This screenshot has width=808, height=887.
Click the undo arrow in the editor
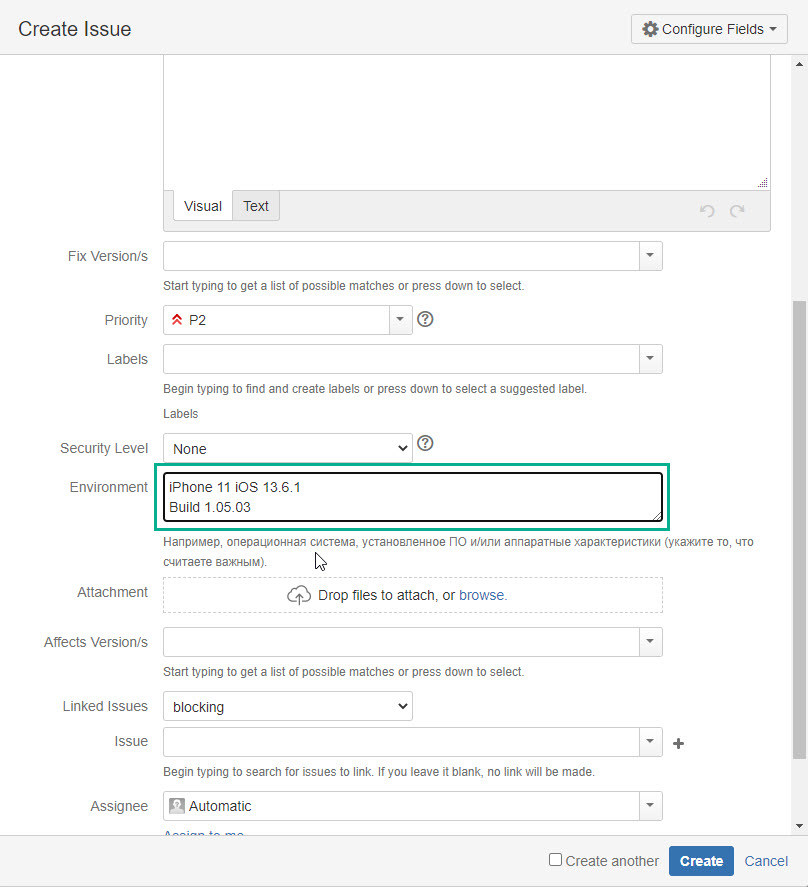click(707, 211)
